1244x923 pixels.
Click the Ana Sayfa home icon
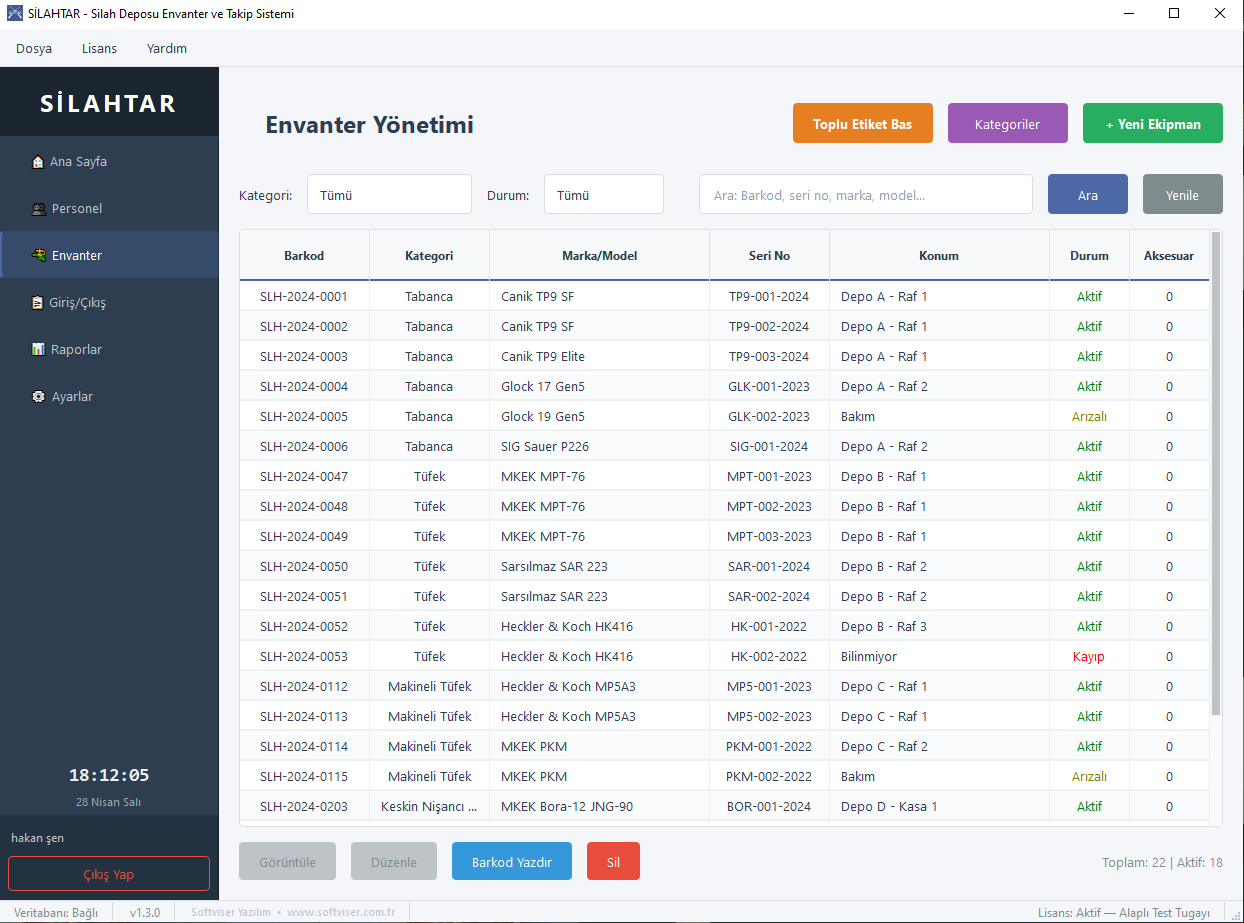click(38, 162)
